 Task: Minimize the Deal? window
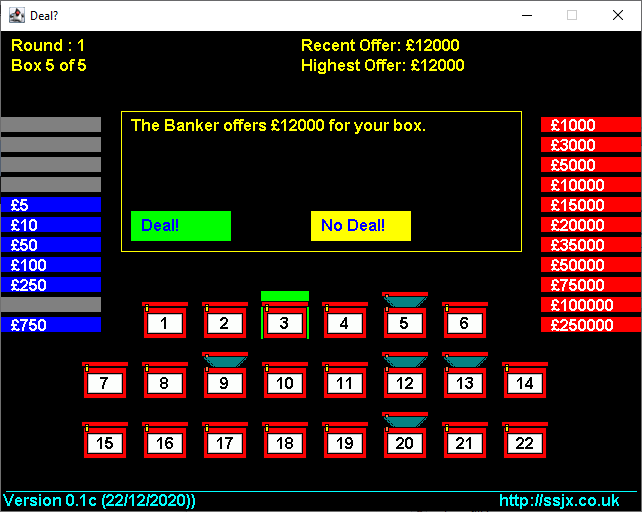click(x=527, y=16)
